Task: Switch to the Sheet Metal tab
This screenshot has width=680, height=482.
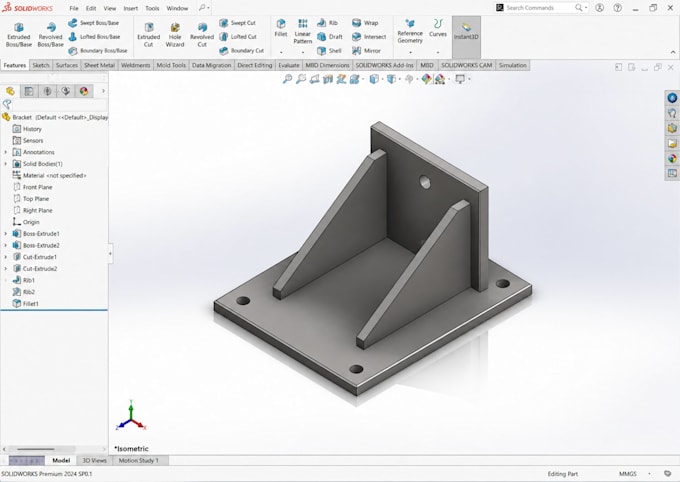Action: pos(99,66)
